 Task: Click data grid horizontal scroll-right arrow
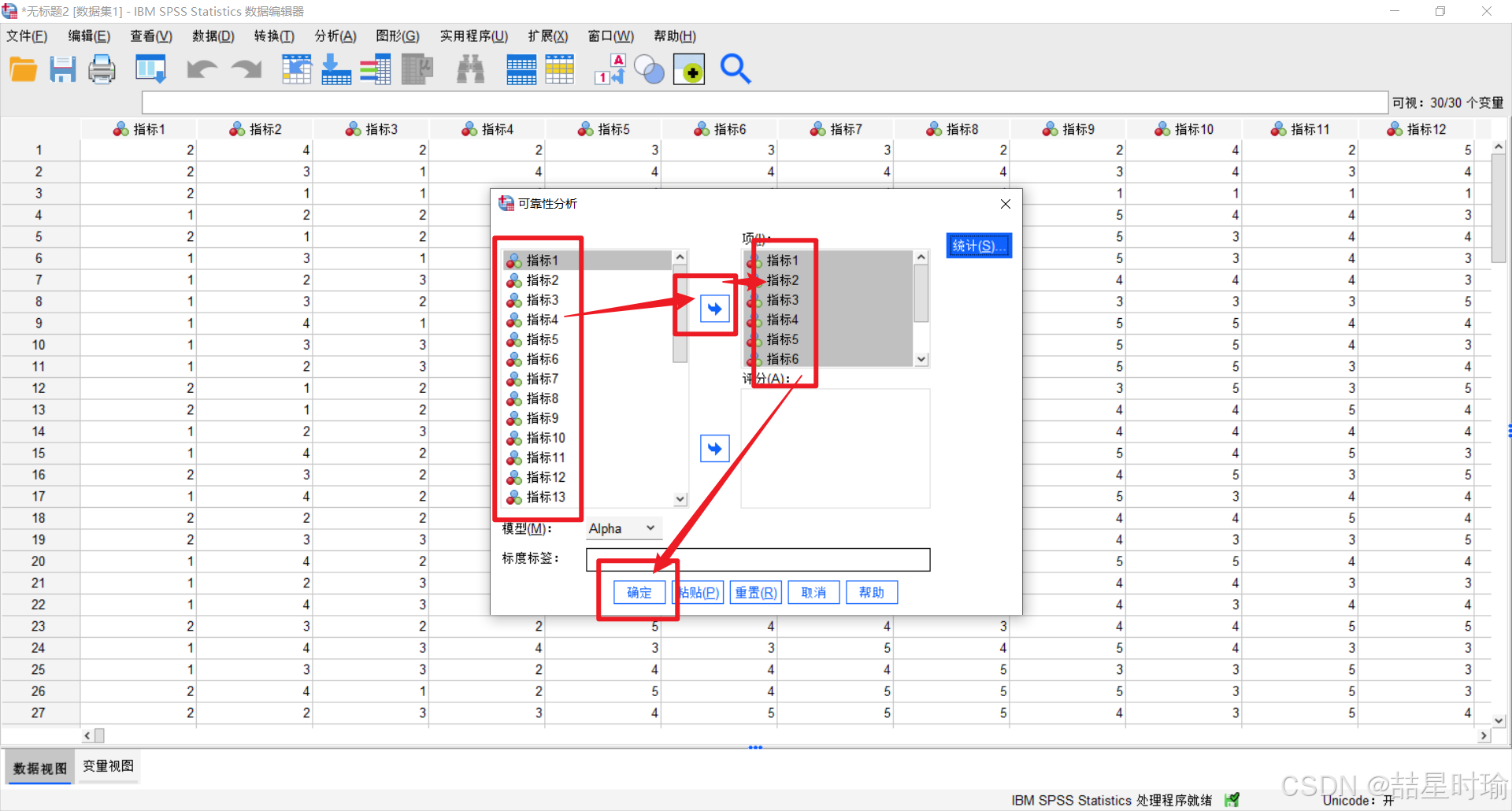click(x=1484, y=735)
